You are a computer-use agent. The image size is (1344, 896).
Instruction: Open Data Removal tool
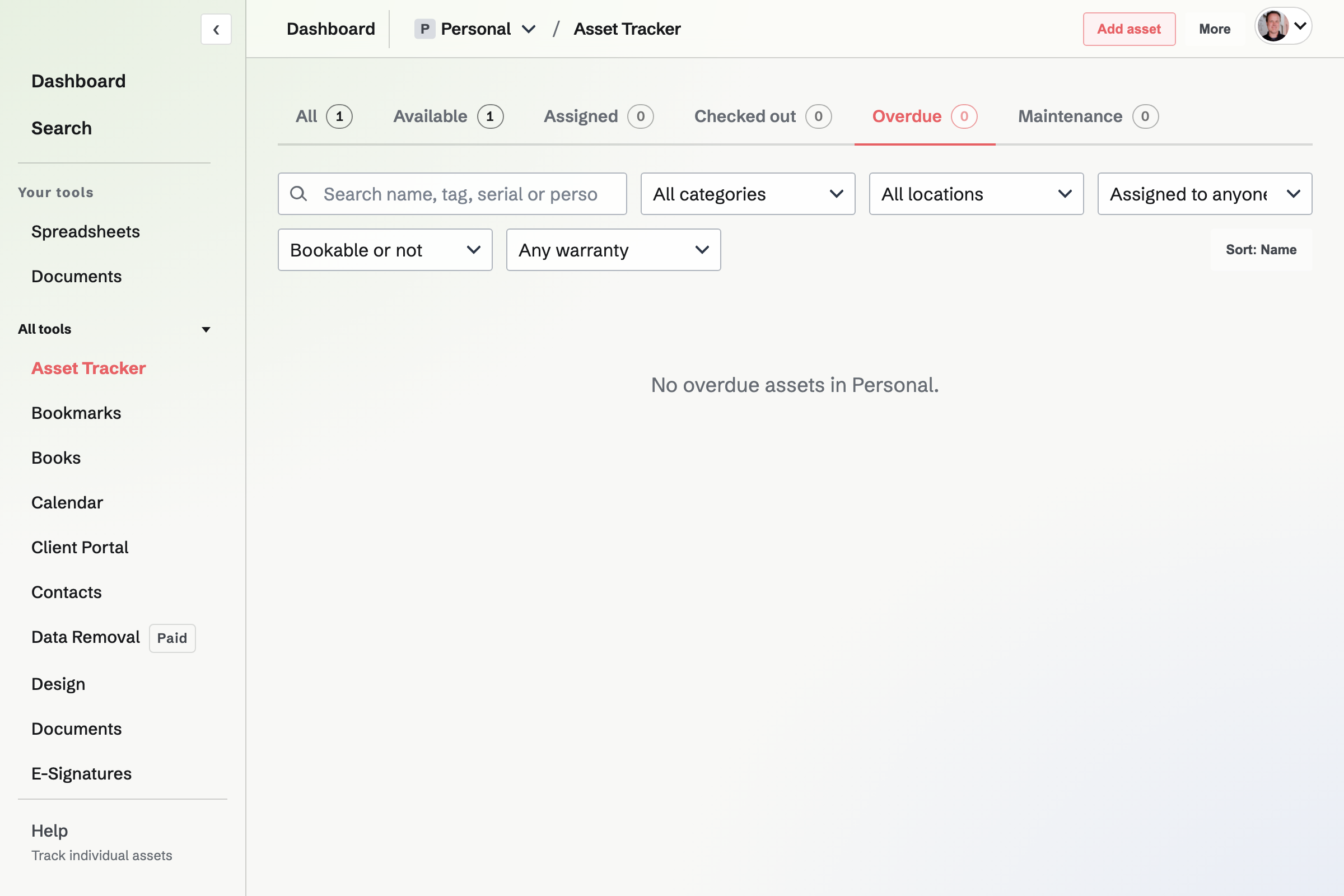[86, 637]
